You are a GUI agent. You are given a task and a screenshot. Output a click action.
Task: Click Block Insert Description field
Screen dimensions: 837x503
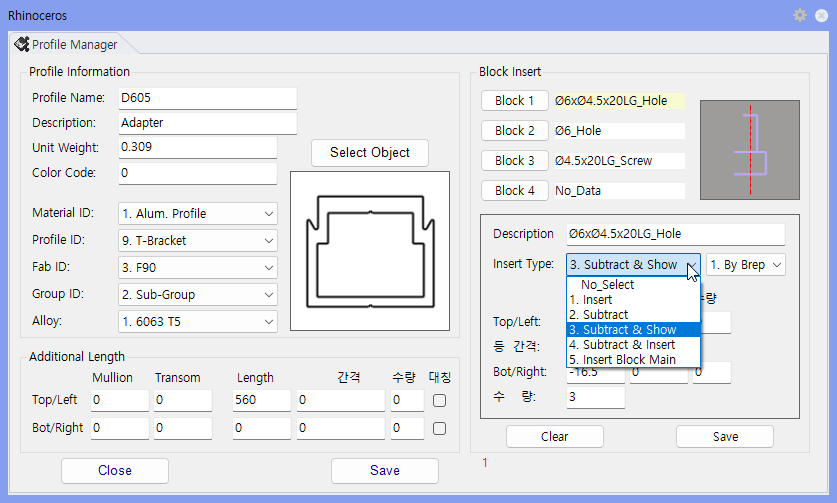[676, 234]
